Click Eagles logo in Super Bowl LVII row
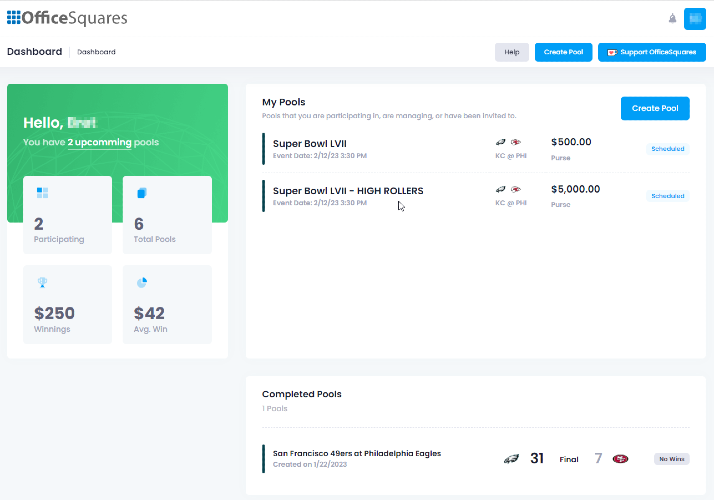This screenshot has height=500, width=714. 500,142
